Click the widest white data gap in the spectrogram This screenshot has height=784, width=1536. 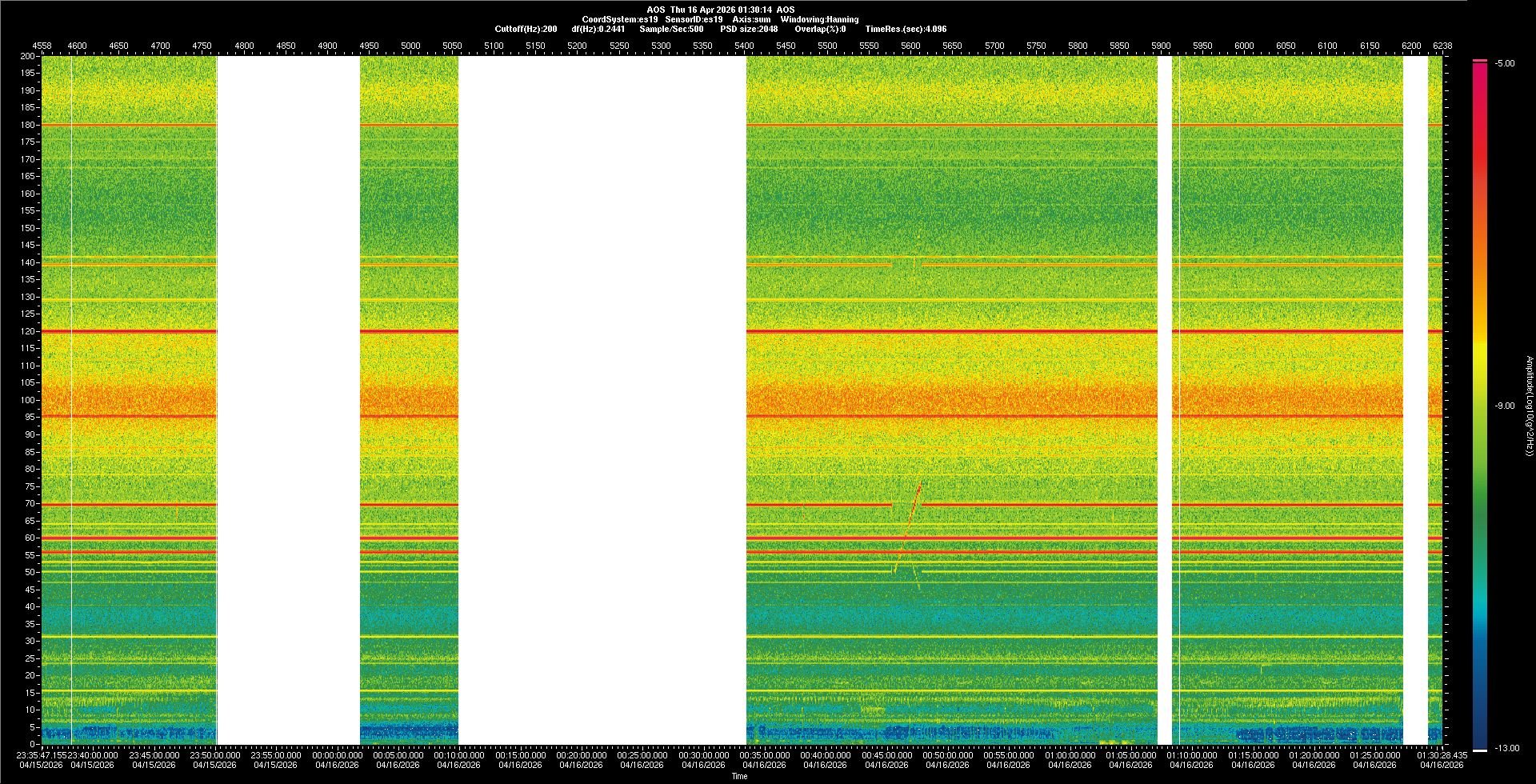602,400
